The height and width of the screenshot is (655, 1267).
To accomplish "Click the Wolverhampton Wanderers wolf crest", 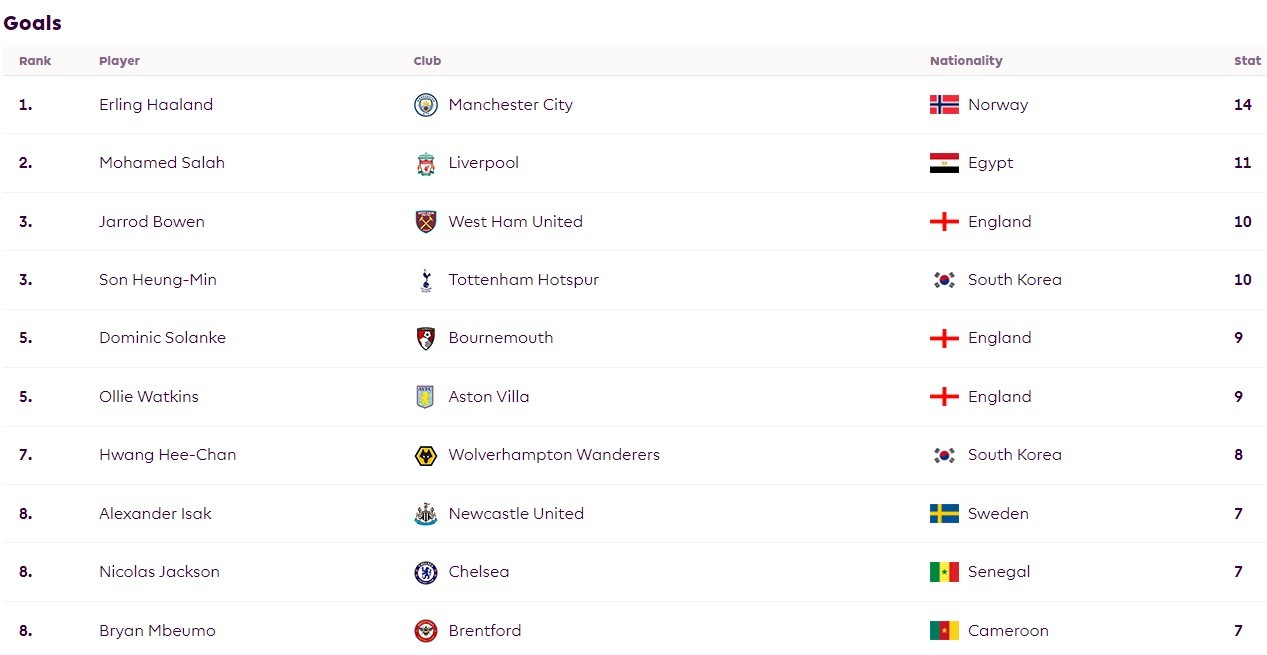I will [426, 456].
